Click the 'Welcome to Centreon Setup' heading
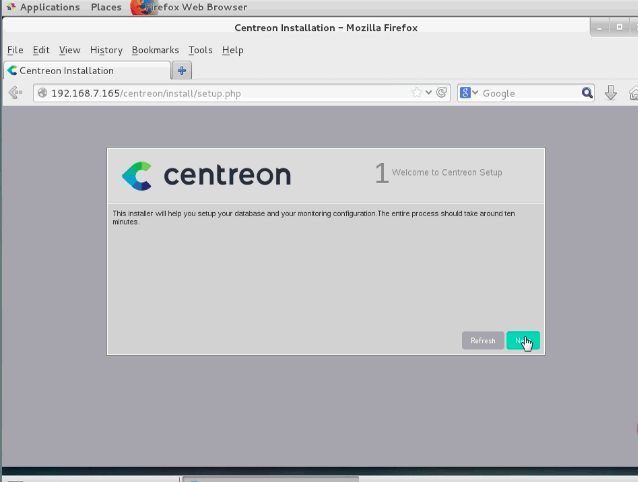 (x=447, y=172)
